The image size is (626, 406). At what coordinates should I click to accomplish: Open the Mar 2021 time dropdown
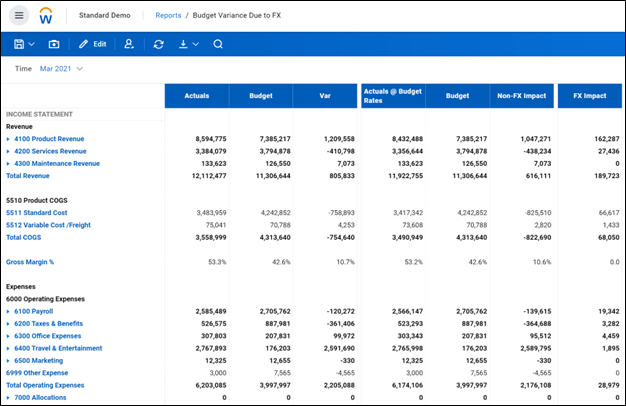click(x=61, y=69)
